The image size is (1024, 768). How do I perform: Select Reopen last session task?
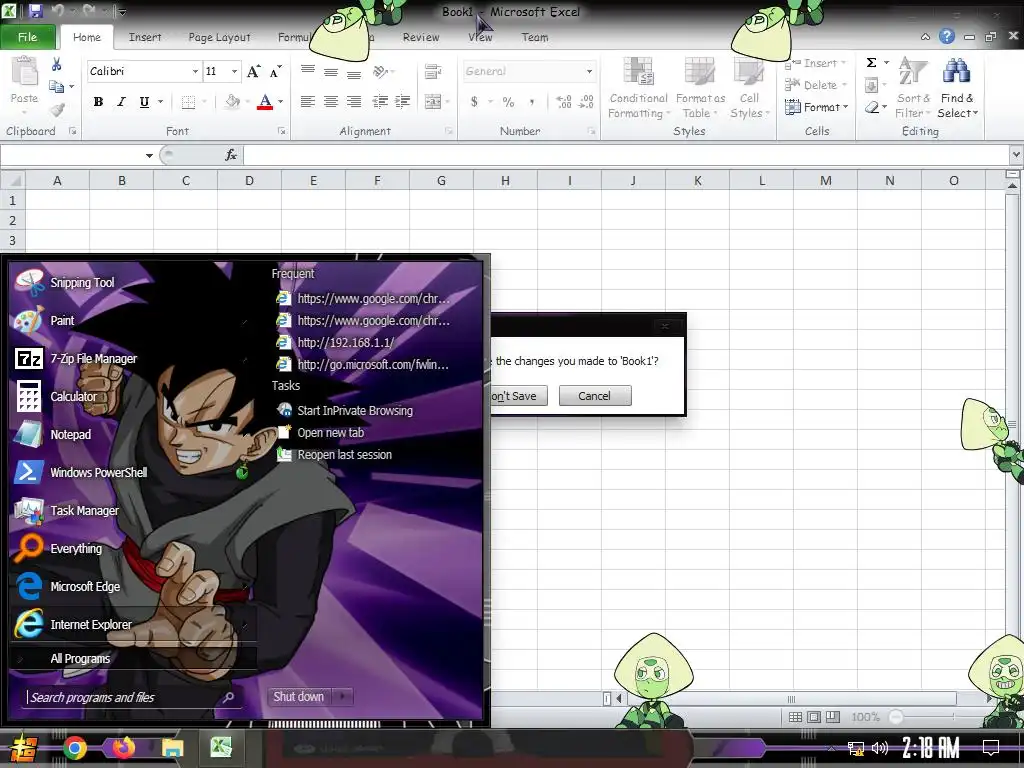[x=344, y=455]
